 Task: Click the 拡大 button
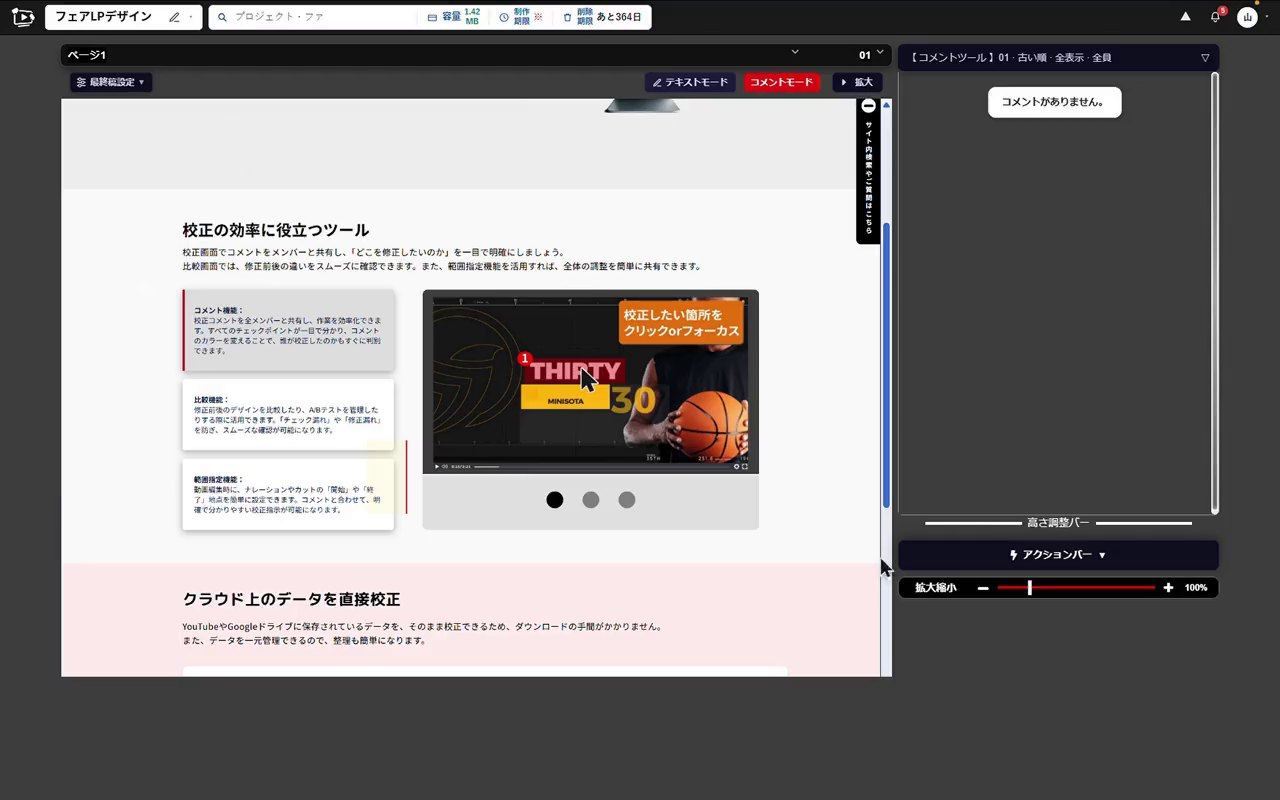(x=857, y=82)
